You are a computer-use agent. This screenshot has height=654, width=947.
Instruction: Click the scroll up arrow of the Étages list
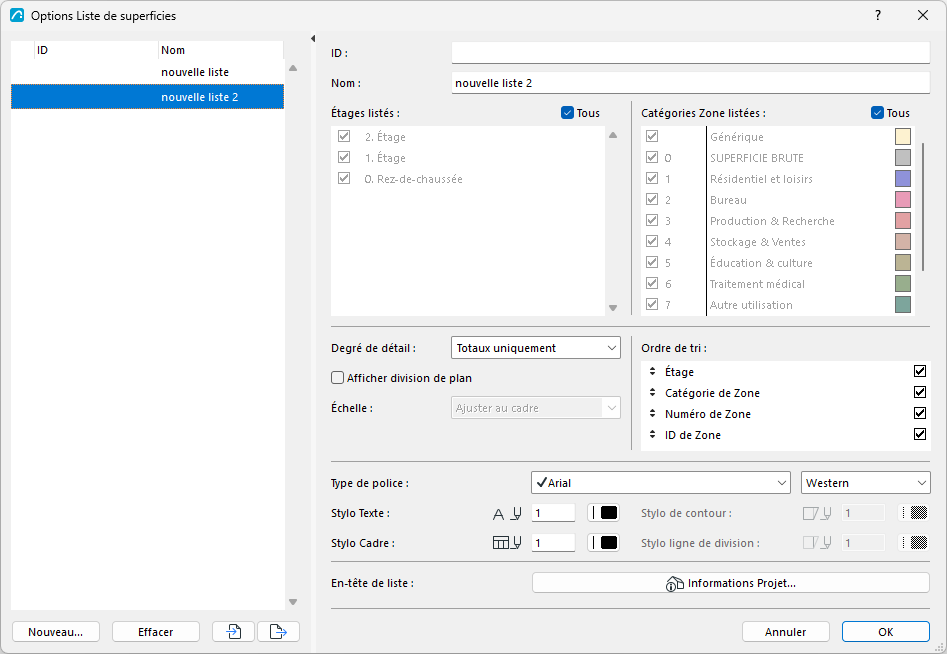(613, 135)
